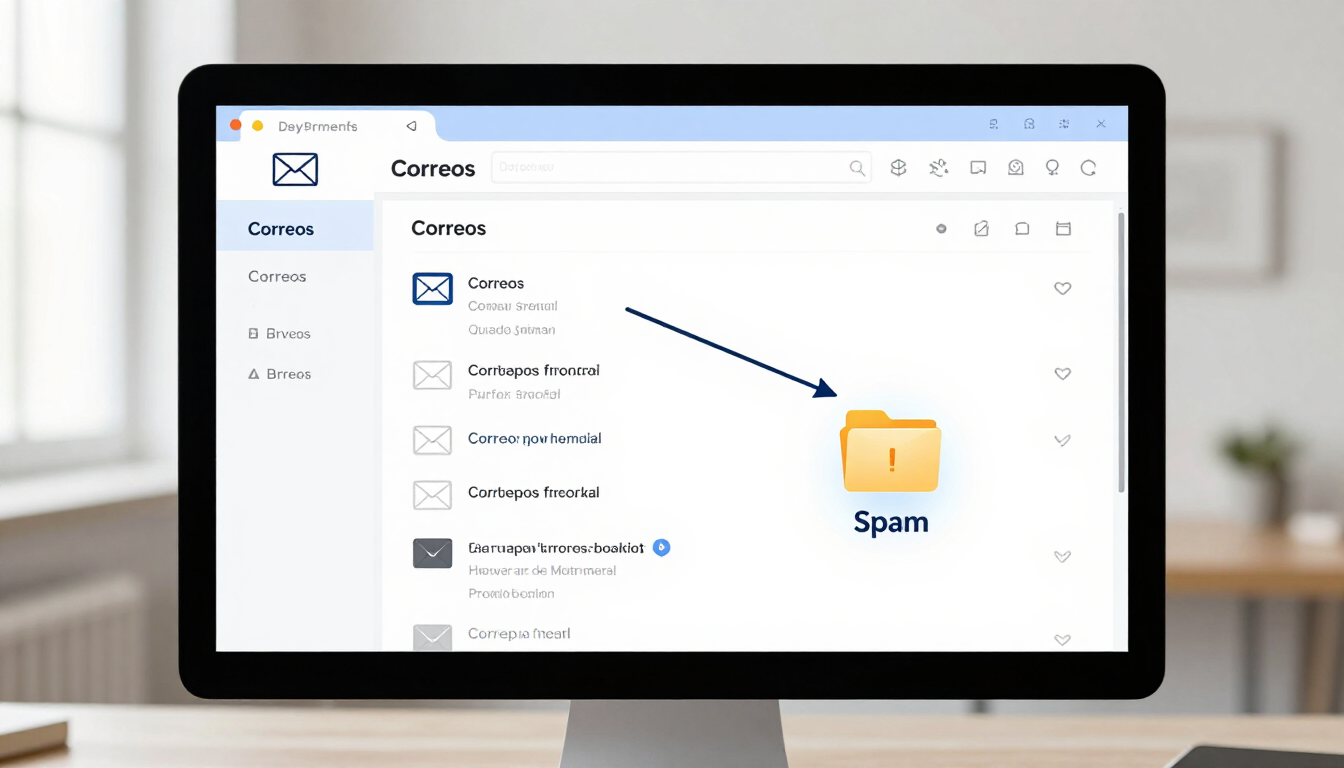The width and height of the screenshot is (1344, 768).
Task: Click envelope icon beside 'Correo: now hemdial'
Action: coord(432,440)
